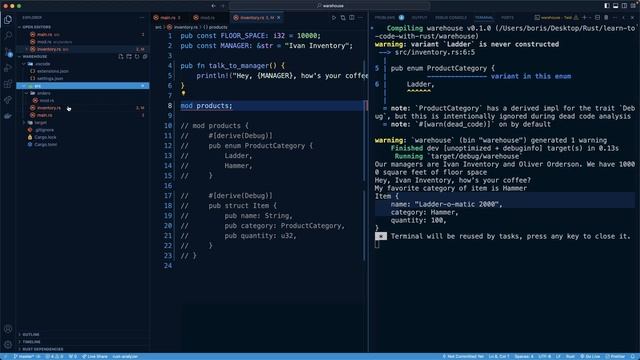Open the Accounts icon in activity bar

tap(8, 329)
